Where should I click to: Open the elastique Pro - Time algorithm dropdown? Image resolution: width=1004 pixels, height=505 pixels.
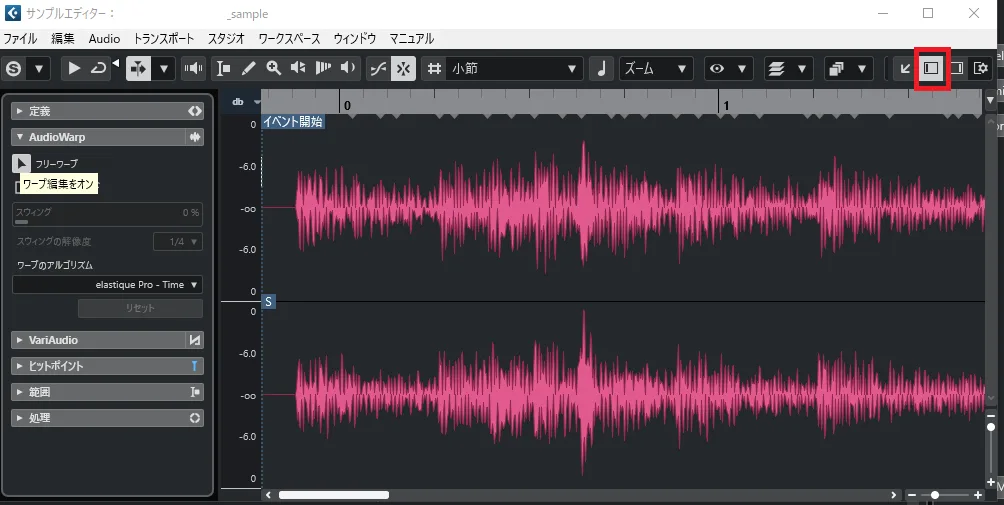click(108, 285)
